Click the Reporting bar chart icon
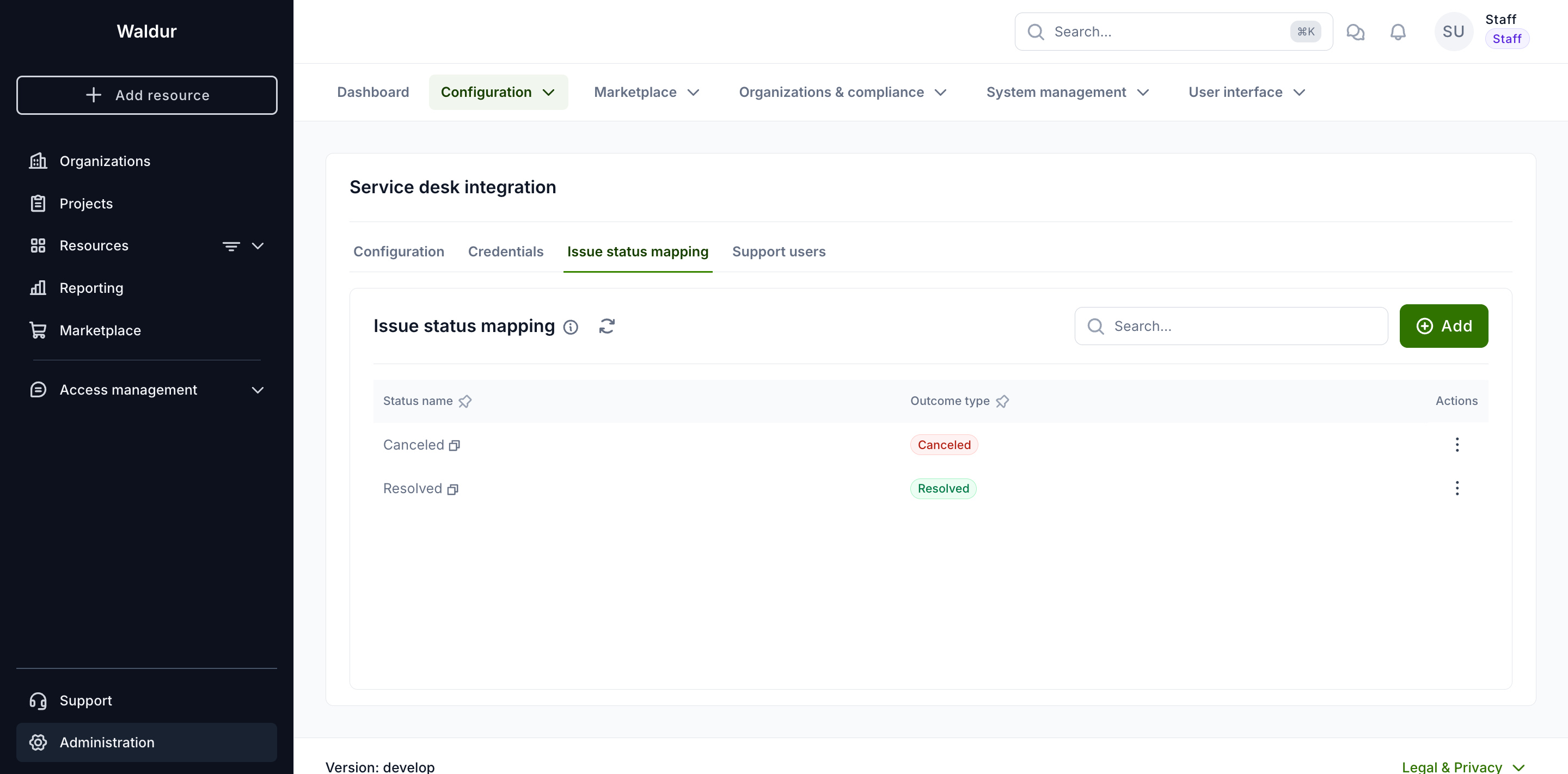The width and height of the screenshot is (1568, 774). point(38,288)
